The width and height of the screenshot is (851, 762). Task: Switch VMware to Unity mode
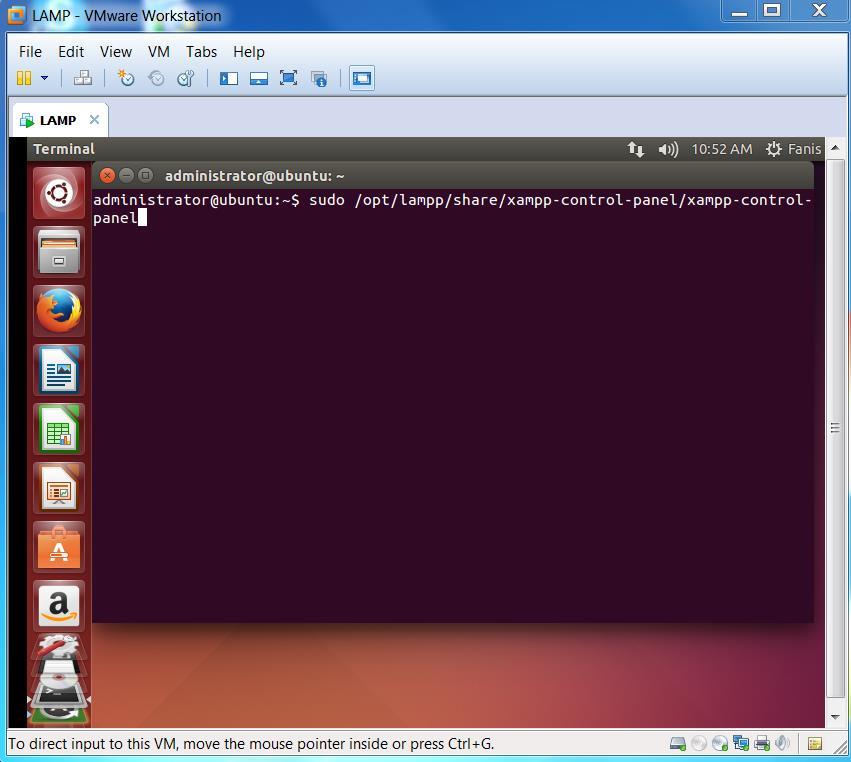(319, 78)
